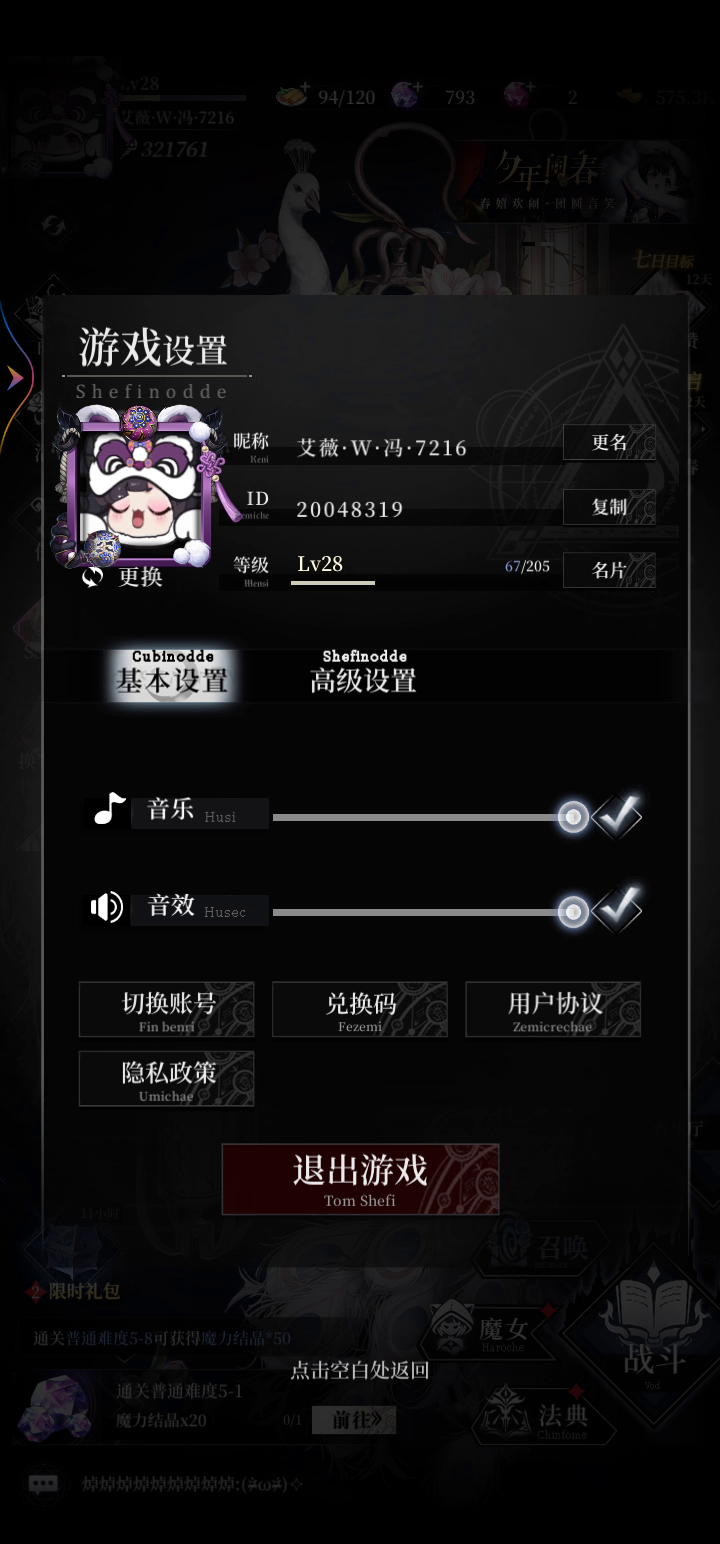Tap the panda avatar portrait
This screenshot has width=720, height=1544.
[141, 486]
